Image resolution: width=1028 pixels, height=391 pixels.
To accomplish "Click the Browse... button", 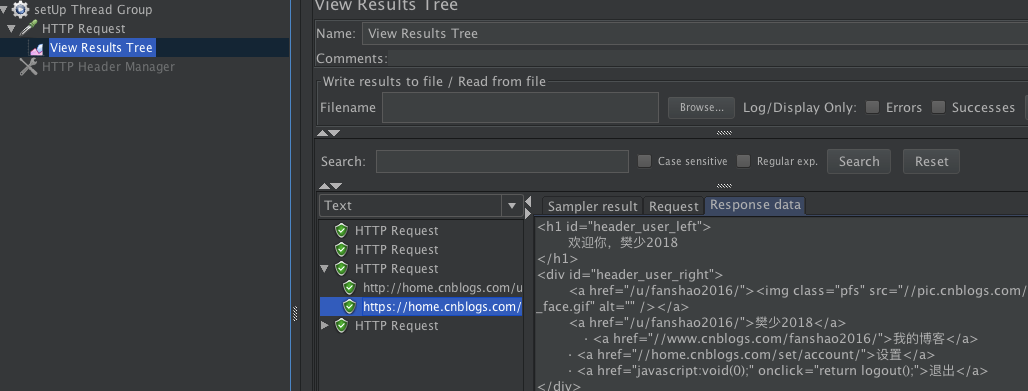I will 702,108.
